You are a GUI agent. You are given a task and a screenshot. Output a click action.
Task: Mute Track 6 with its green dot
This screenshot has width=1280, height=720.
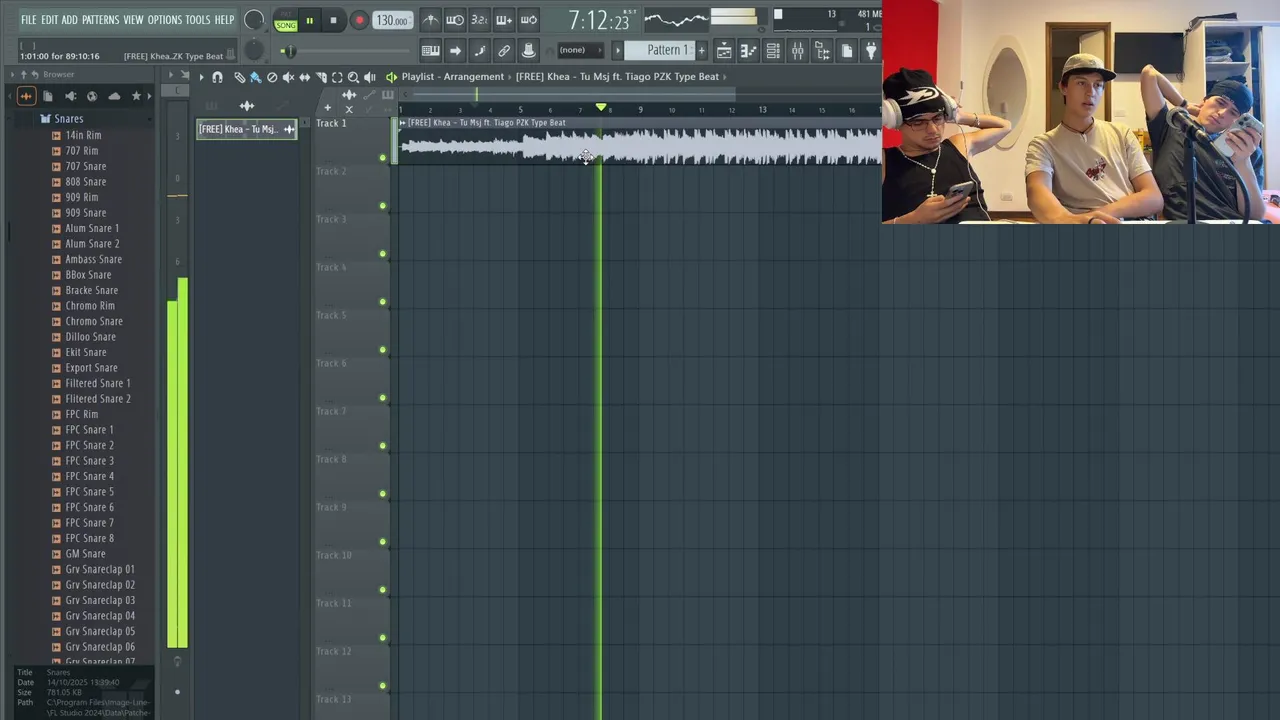coord(382,398)
